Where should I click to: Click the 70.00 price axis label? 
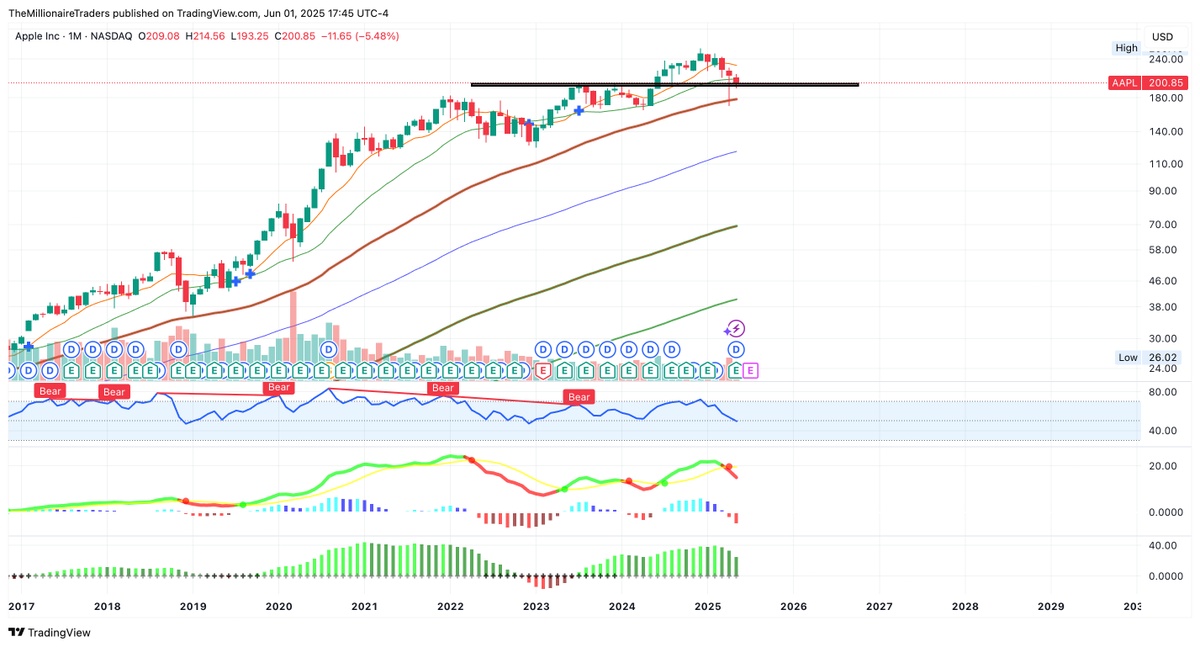[x=1164, y=224]
